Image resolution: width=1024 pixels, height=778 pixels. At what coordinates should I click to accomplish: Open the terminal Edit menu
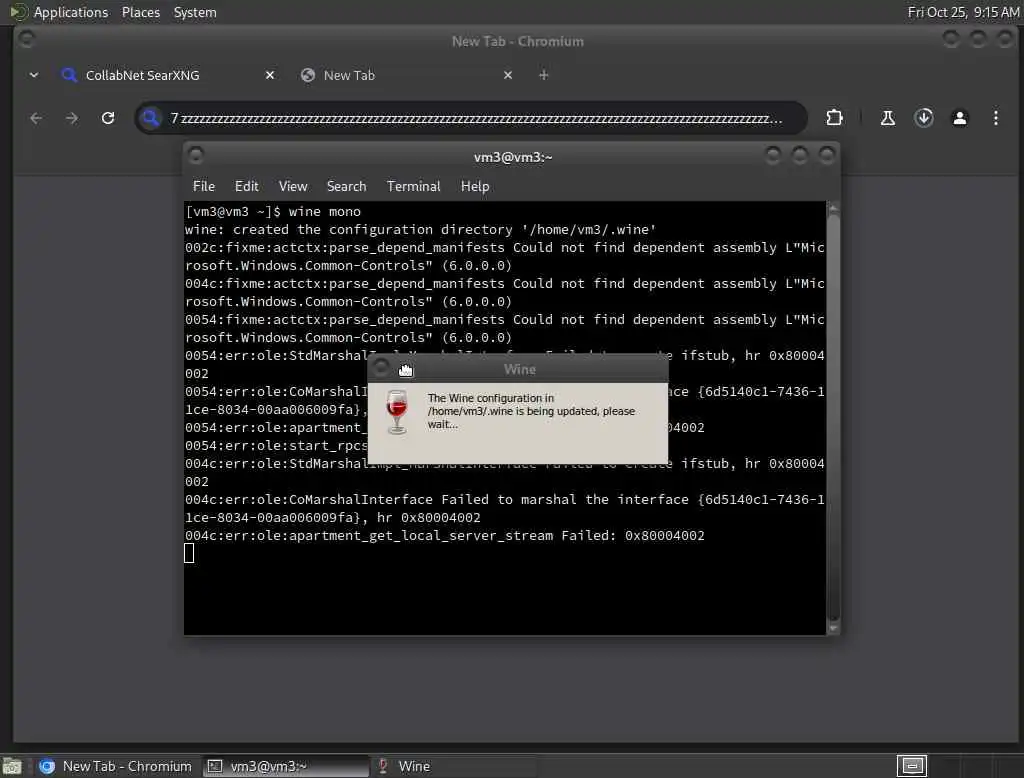246,186
